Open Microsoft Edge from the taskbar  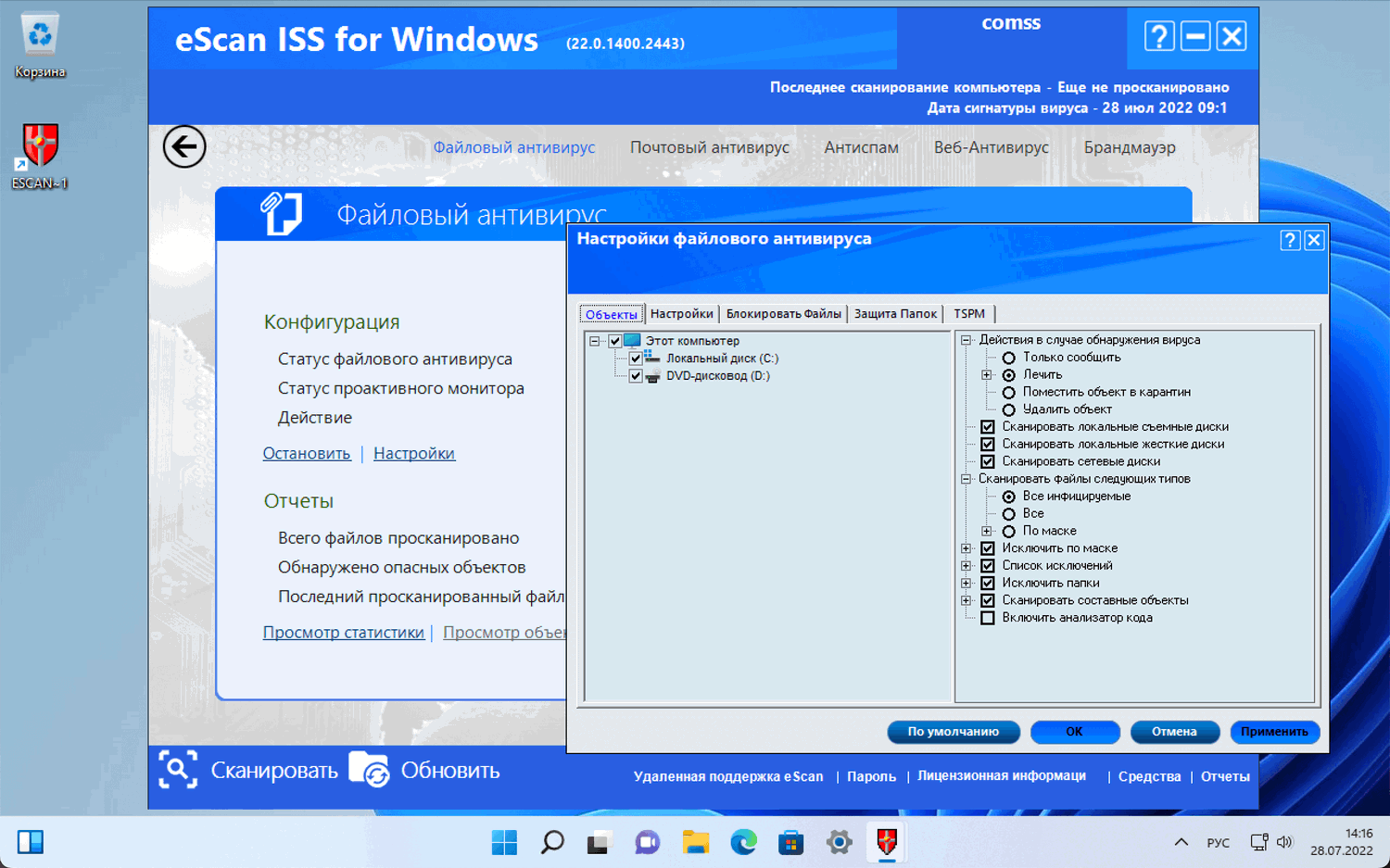[743, 842]
